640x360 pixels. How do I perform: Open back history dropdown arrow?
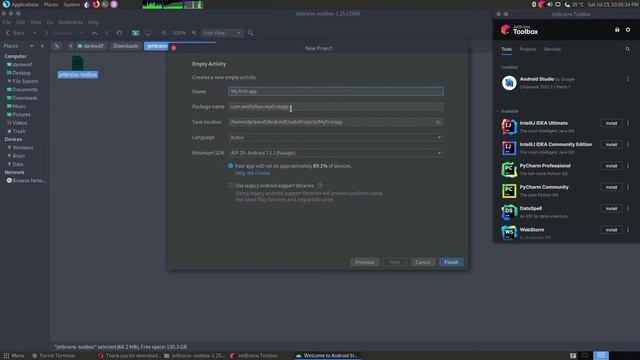click(34, 33)
